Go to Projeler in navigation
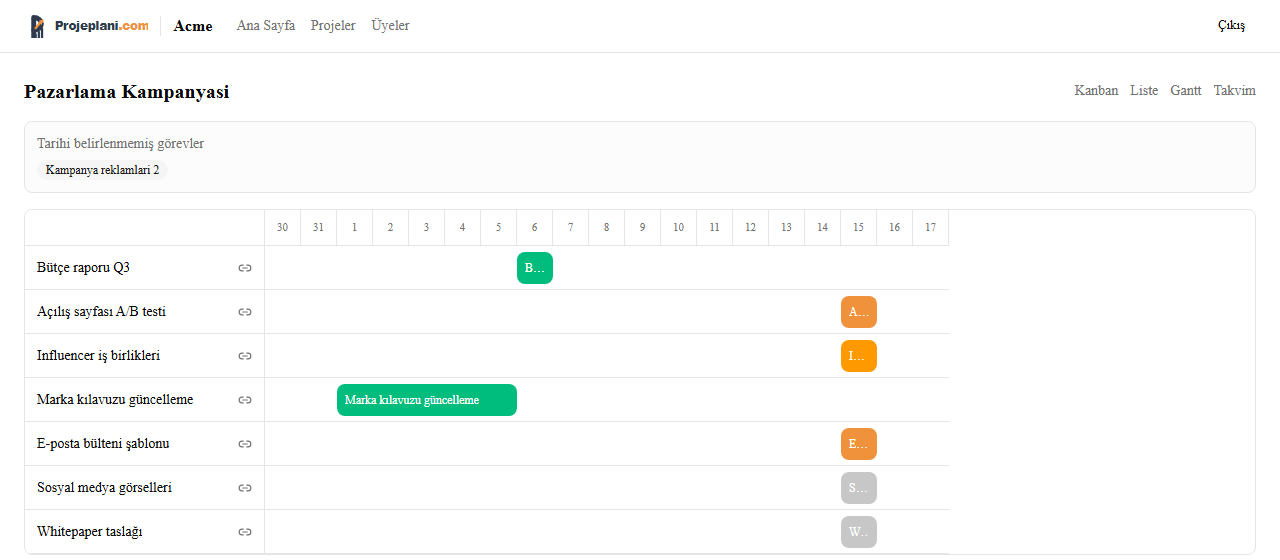Image resolution: width=1280 pixels, height=560 pixels. [x=333, y=26]
